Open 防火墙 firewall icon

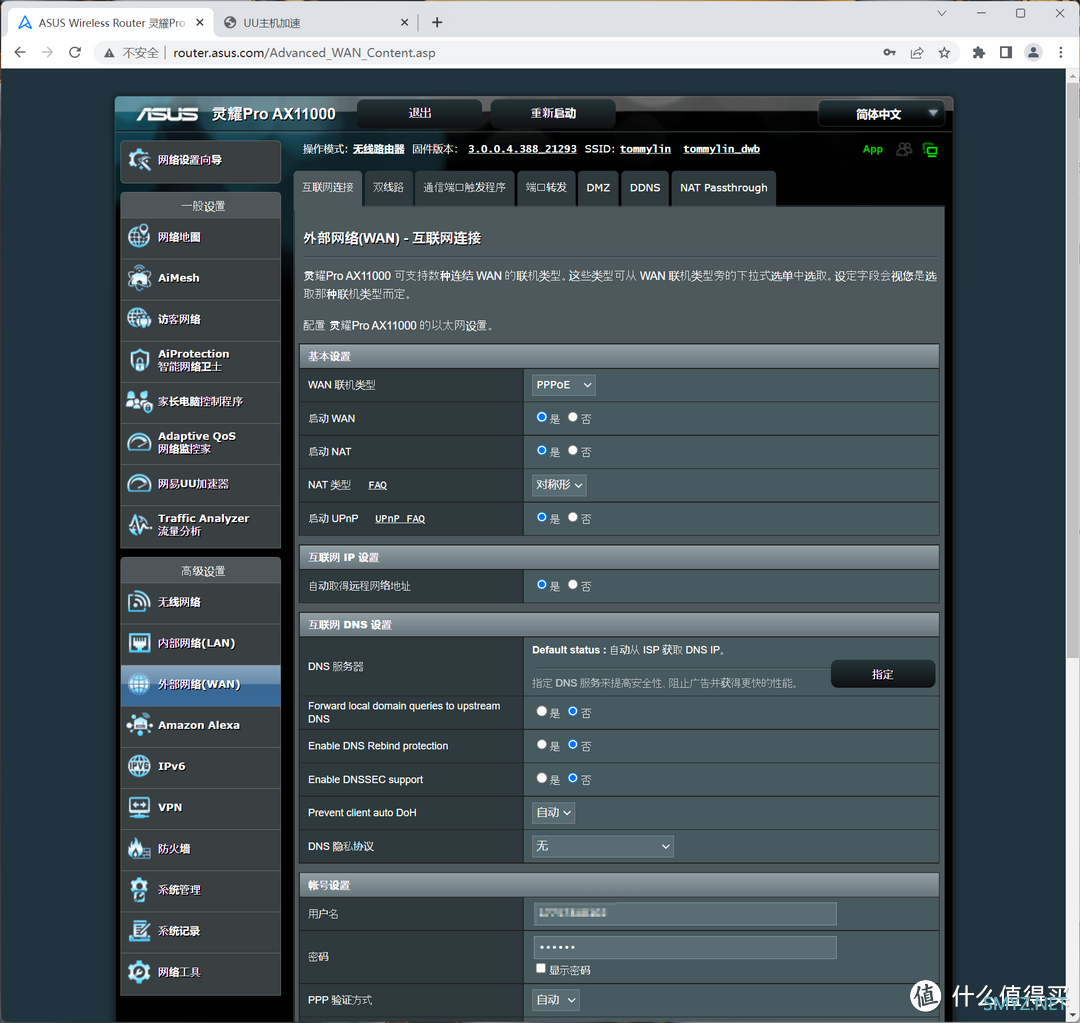pyautogui.click(x=139, y=849)
